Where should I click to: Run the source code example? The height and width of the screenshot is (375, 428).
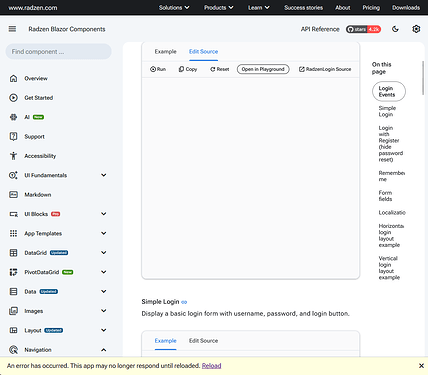[x=158, y=69]
